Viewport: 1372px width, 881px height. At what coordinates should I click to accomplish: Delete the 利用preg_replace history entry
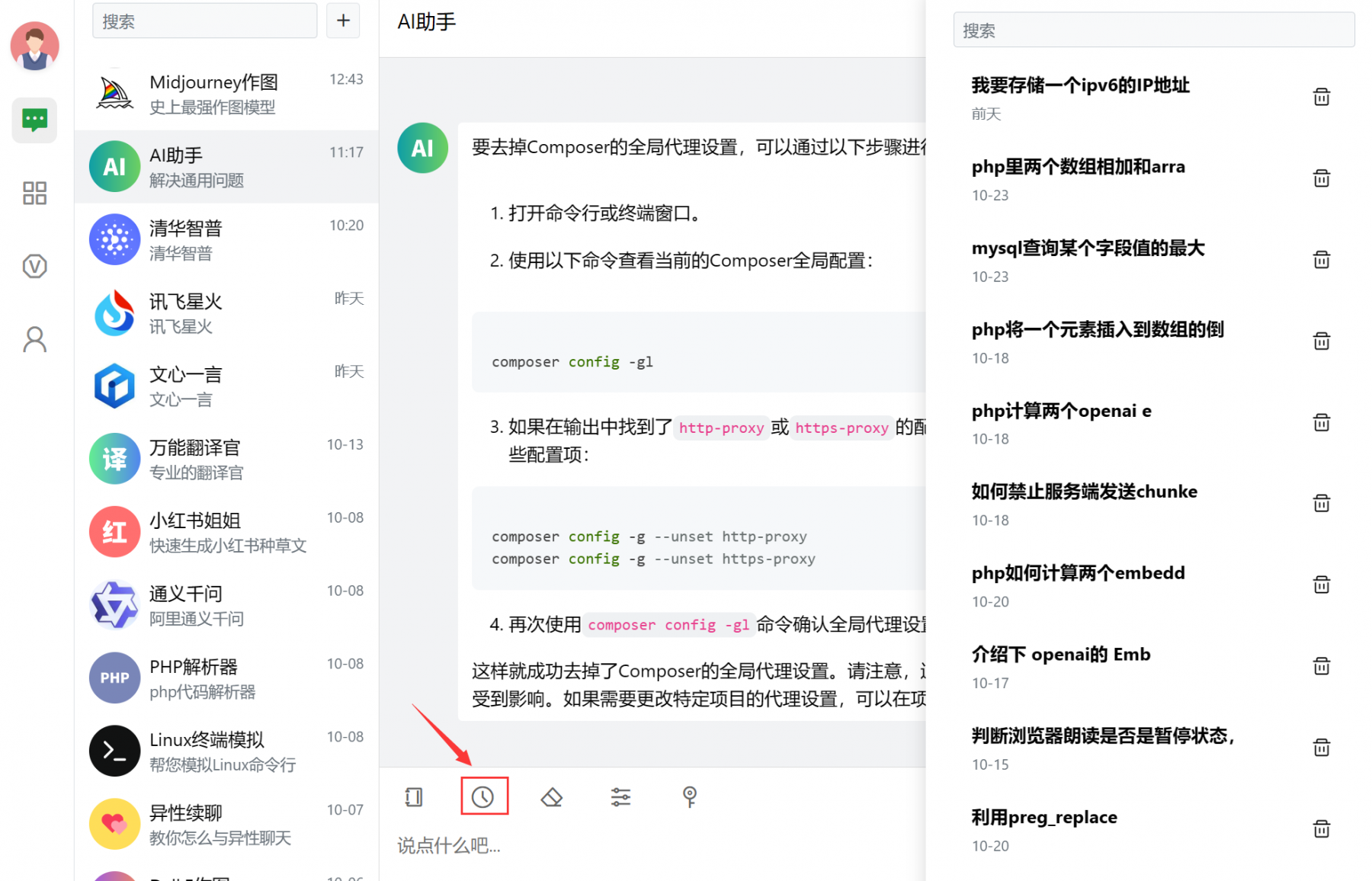point(1322,828)
